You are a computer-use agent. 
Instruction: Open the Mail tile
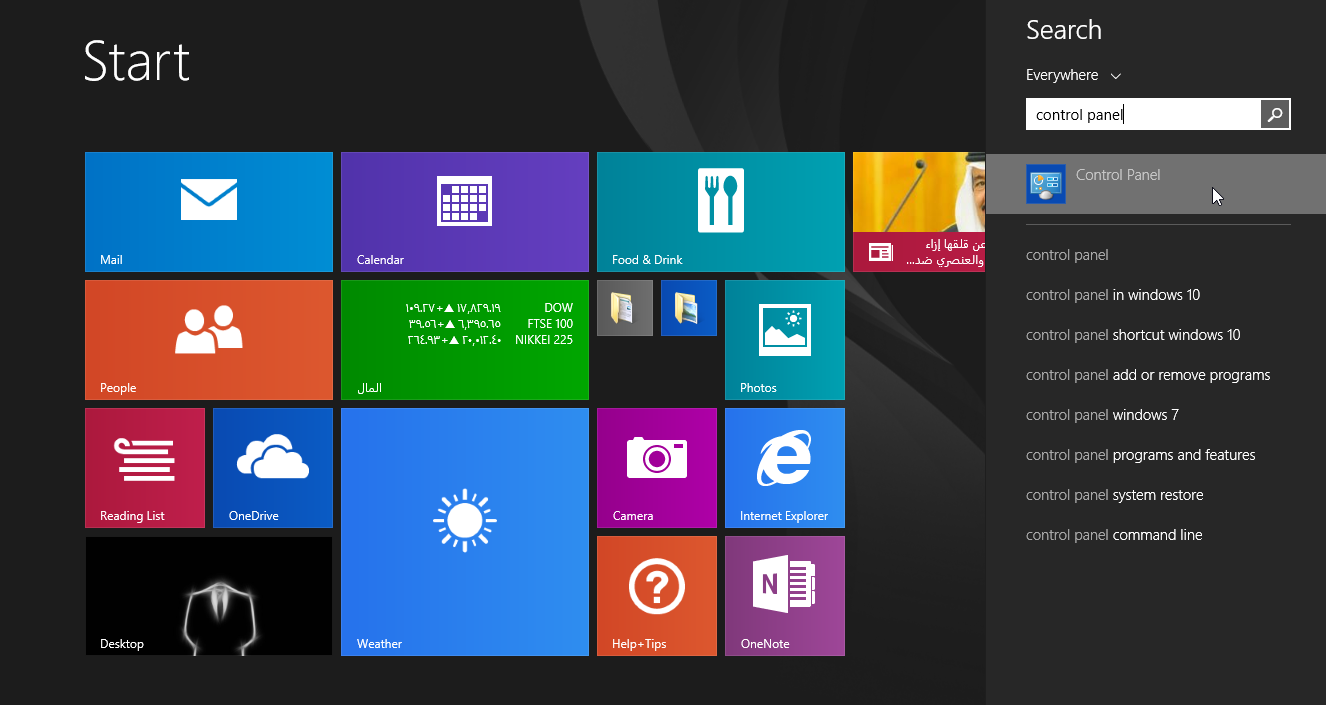coord(209,212)
